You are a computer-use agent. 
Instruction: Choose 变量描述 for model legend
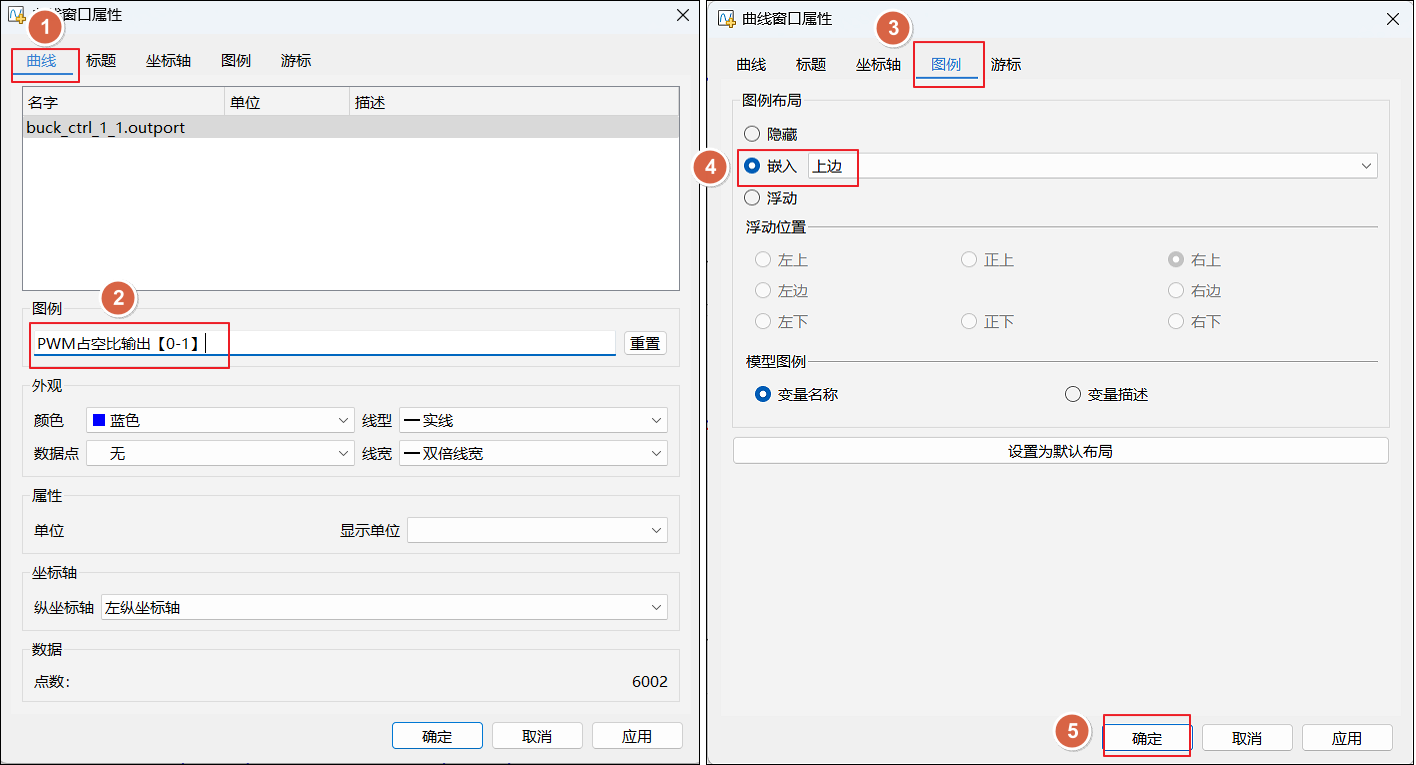pos(1073,394)
